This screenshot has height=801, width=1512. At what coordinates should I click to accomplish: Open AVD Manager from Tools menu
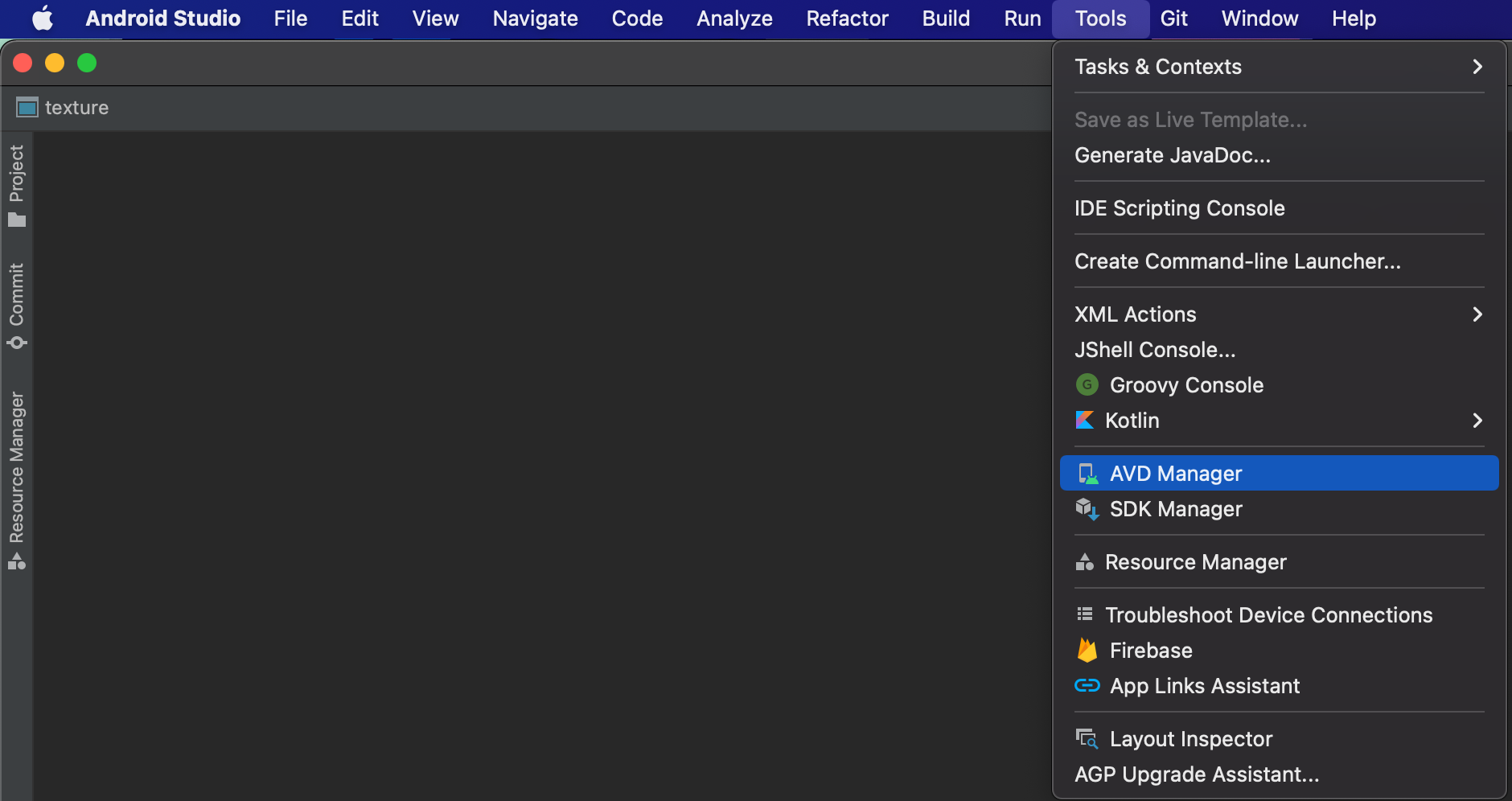pos(1279,473)
